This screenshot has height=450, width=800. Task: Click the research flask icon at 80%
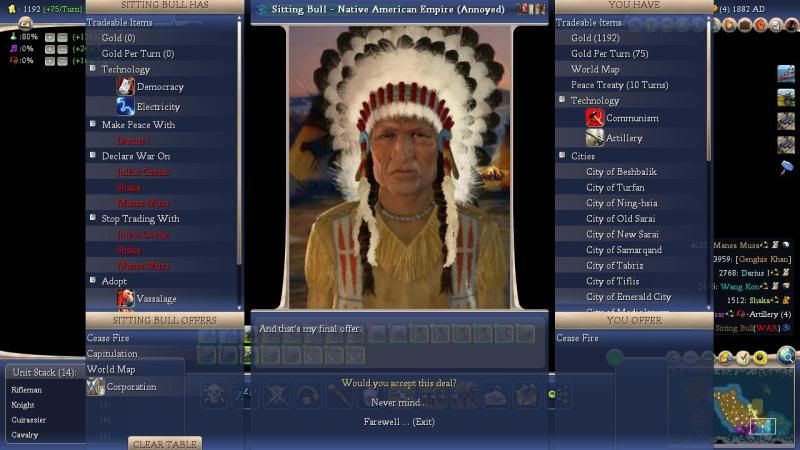14,37
